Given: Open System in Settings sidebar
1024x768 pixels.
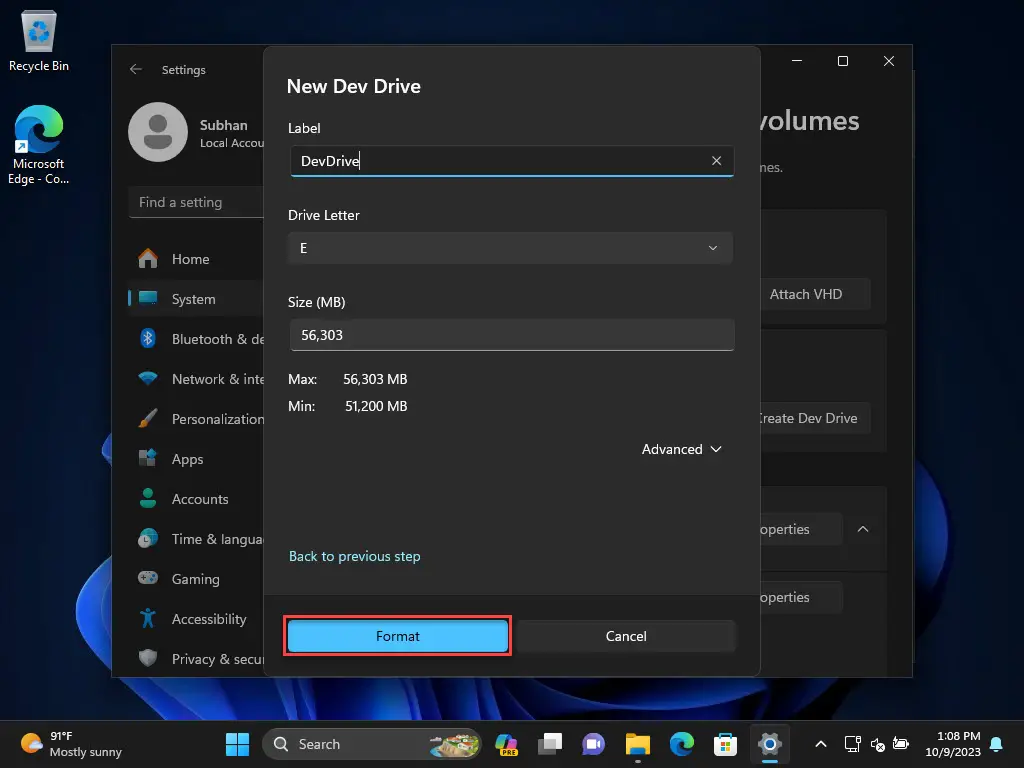Looking at the screenshot, I should click(196, 299).
